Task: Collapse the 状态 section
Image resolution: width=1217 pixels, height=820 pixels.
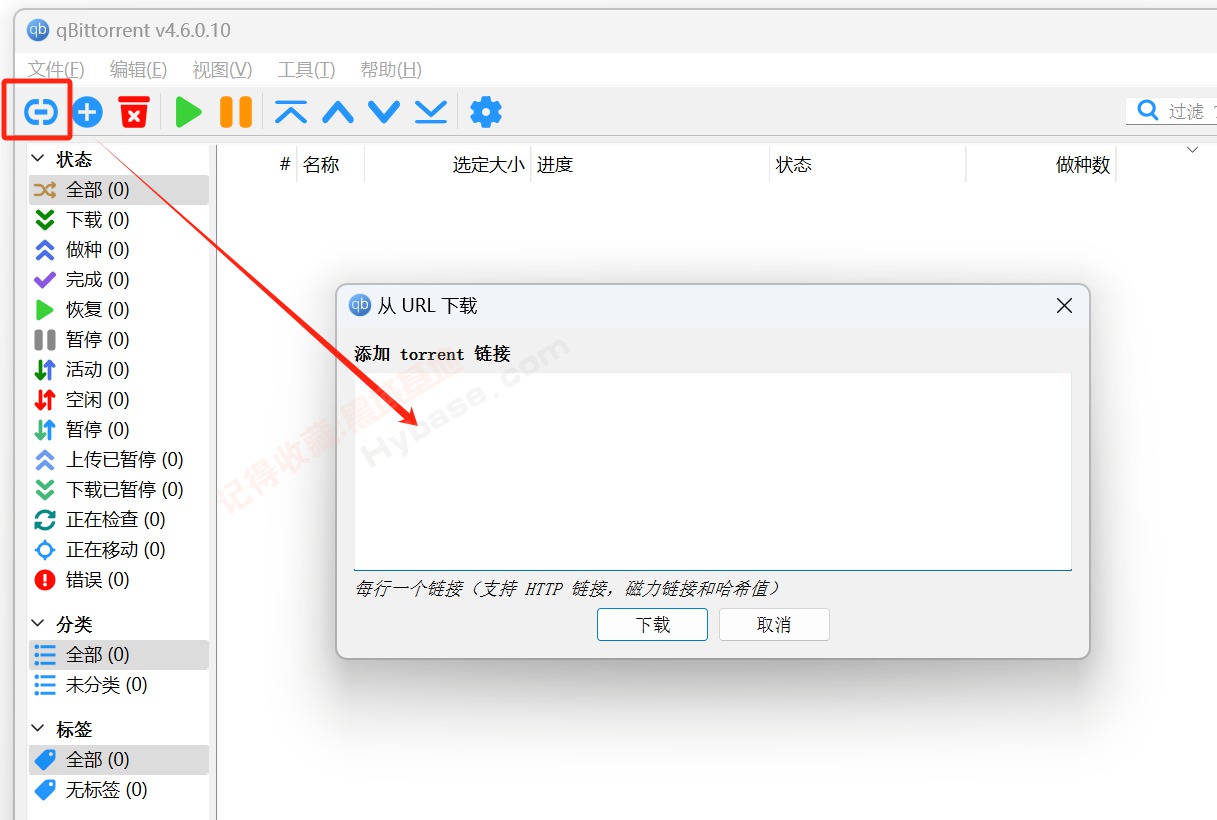Action: [36, 158]
